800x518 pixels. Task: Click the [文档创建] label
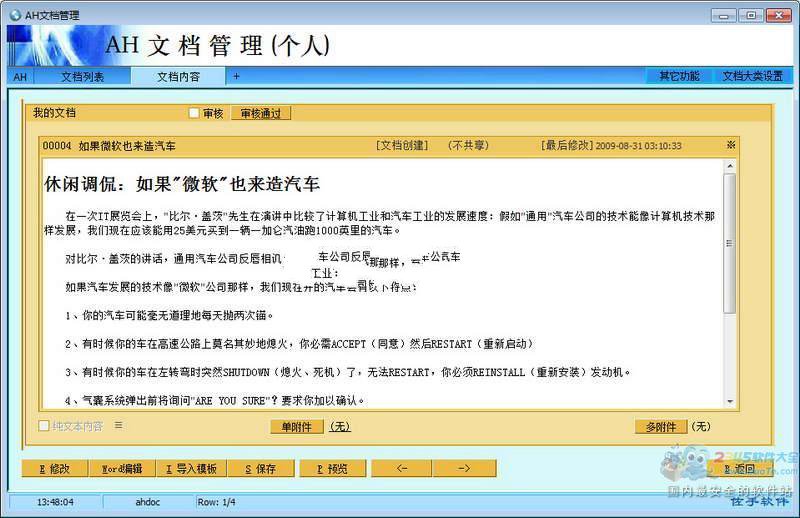click(x=402, y=145)
